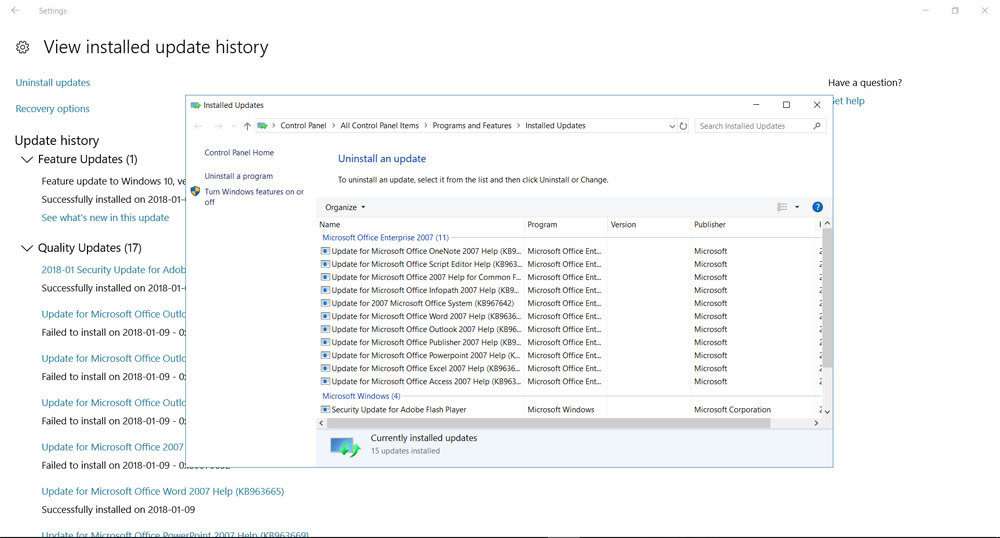Select icon of Excel 2007 Help update
This screenshot has width=1000, height=538.
coord(325,368)
